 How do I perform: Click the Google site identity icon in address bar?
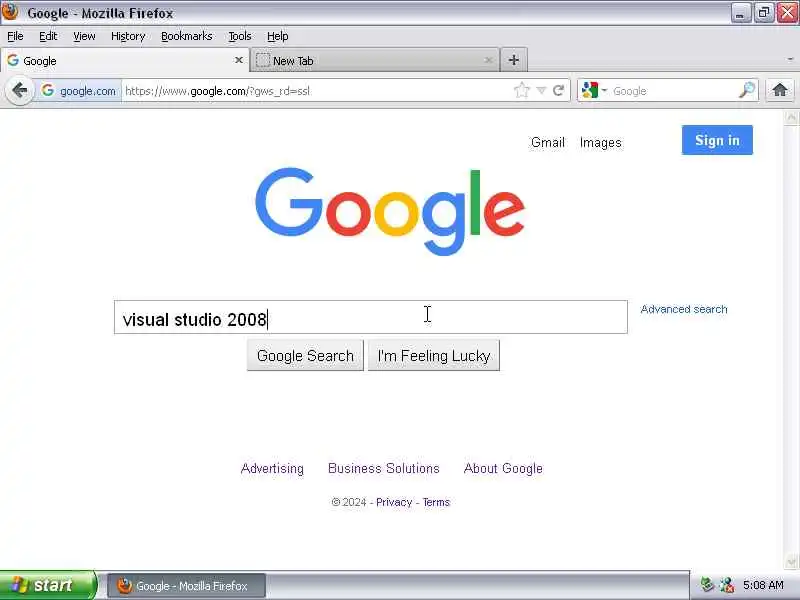47,90
